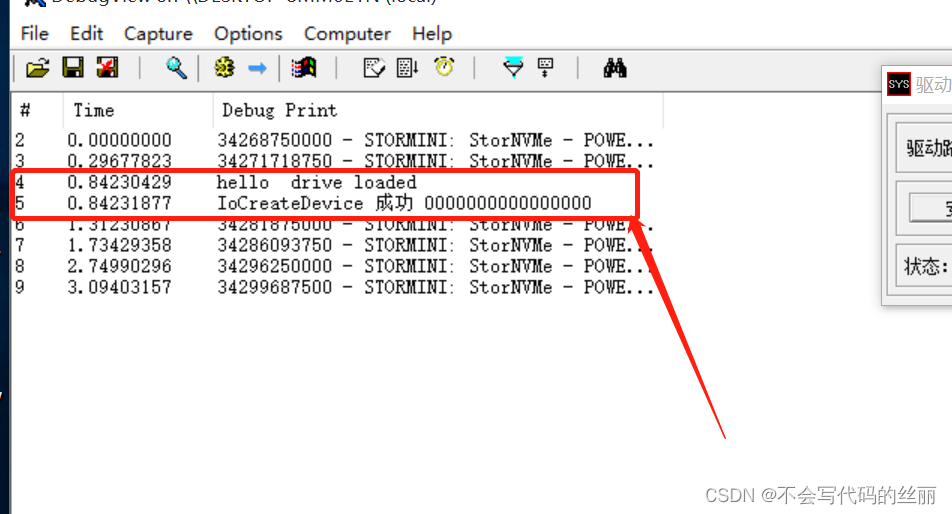Open the Capture menu
Screen dimensions: 952x514
coord(158,34)
